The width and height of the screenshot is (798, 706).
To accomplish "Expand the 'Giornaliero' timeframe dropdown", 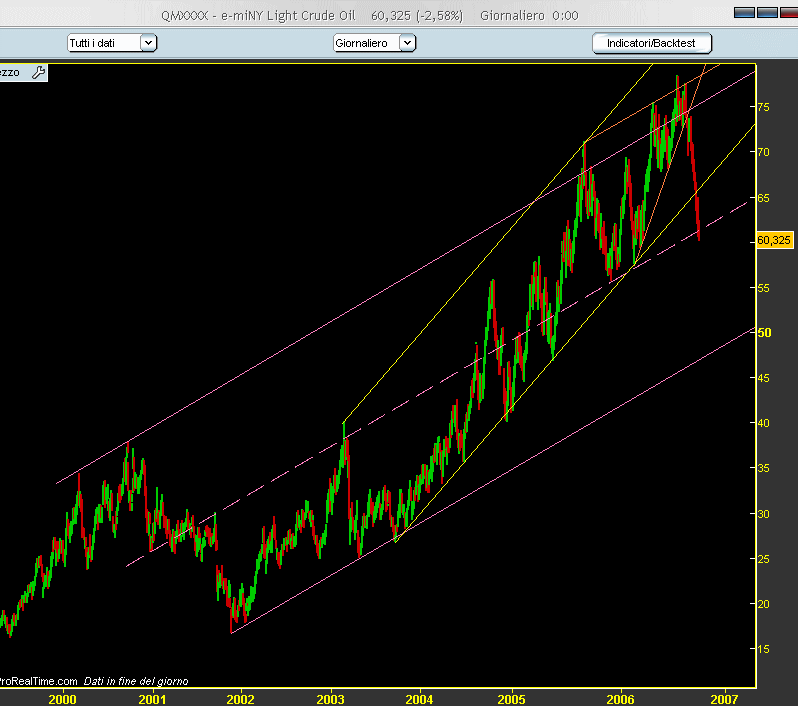I will pos(375,43).
